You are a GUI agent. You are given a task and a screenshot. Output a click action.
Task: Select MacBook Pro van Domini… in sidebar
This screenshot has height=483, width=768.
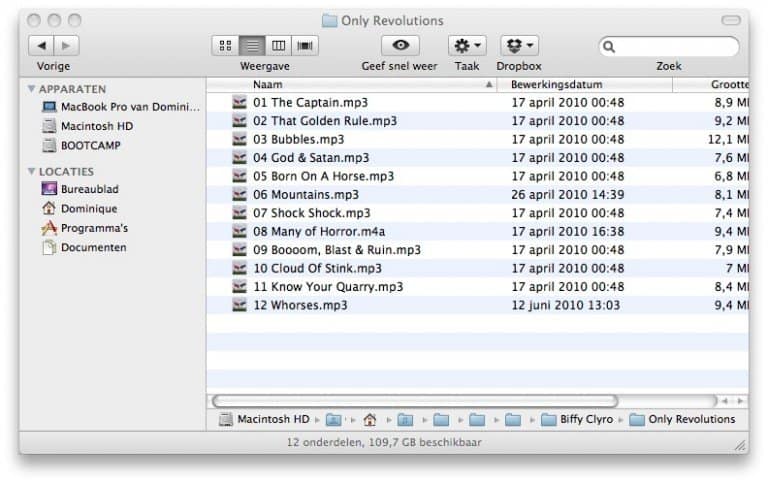pos(120,107)
